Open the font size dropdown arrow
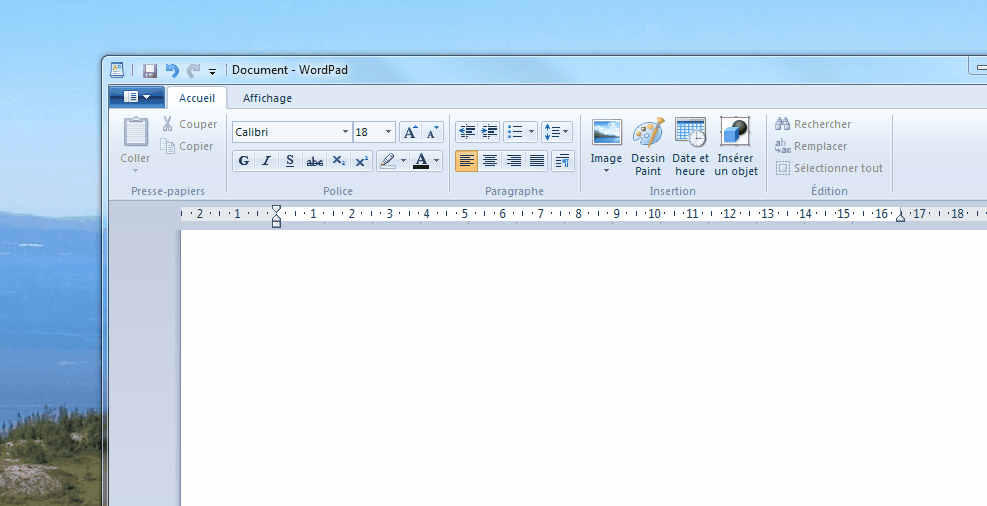The height and width of the screenshot is (506, 987). [388, 132]
